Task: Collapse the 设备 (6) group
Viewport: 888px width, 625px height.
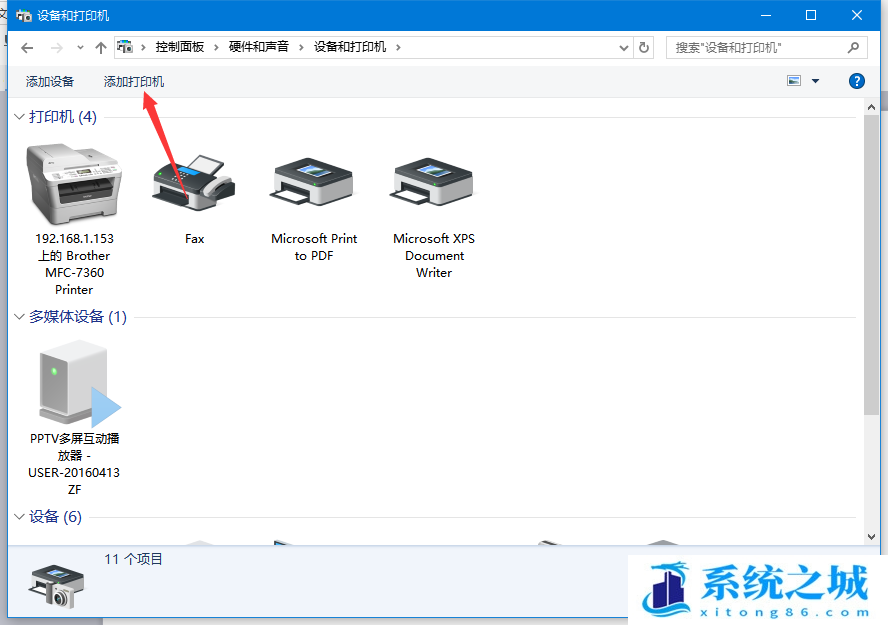Action: 19,516
